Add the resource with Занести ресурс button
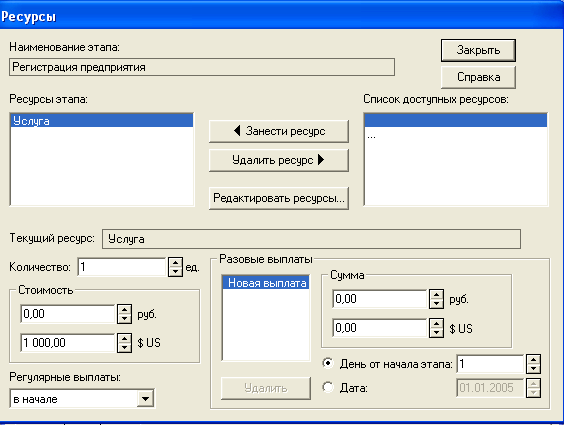Image resolution: width=564 pixels, height=425 pixels. (279, 131)
